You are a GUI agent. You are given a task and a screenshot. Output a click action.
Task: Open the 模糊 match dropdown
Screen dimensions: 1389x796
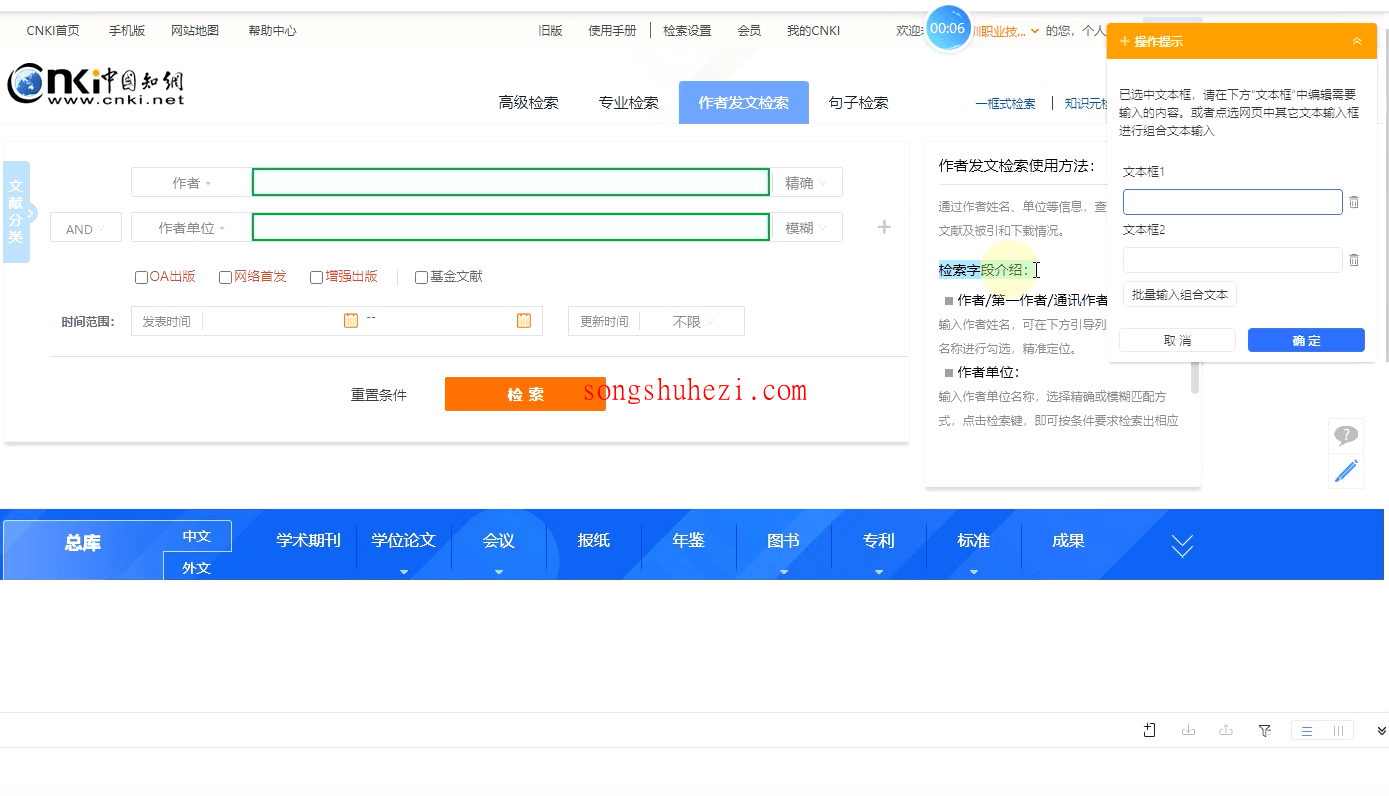[807, 228]
